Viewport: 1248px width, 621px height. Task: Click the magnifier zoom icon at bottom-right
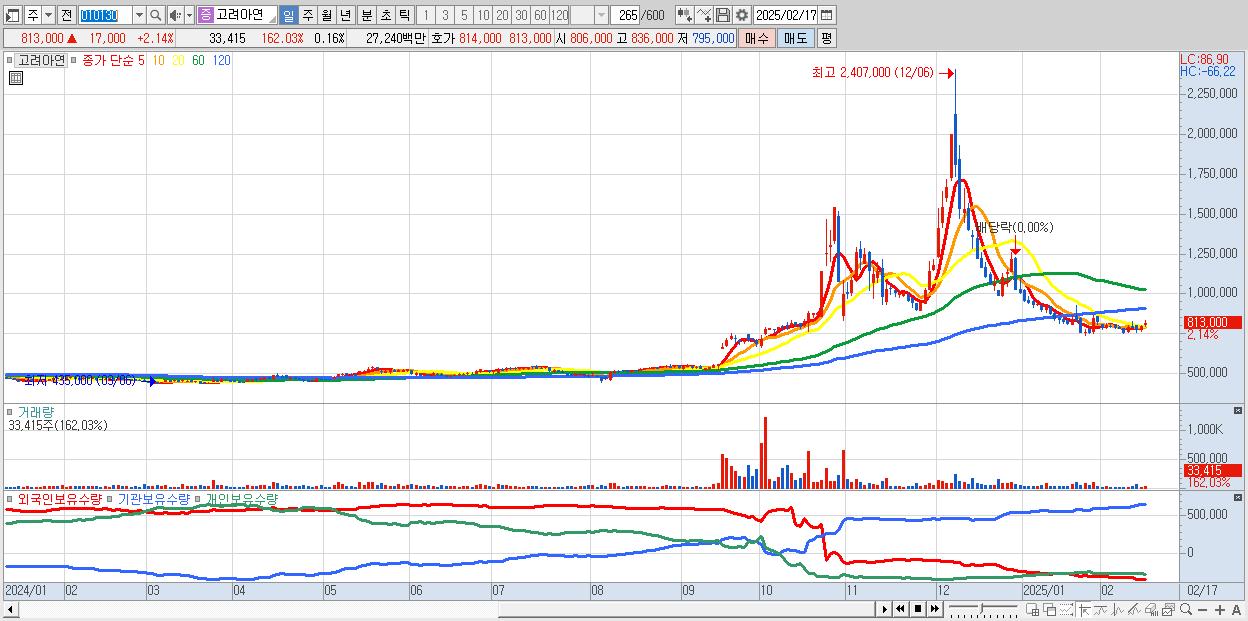pyautogui.click(x=1186, y=609)
